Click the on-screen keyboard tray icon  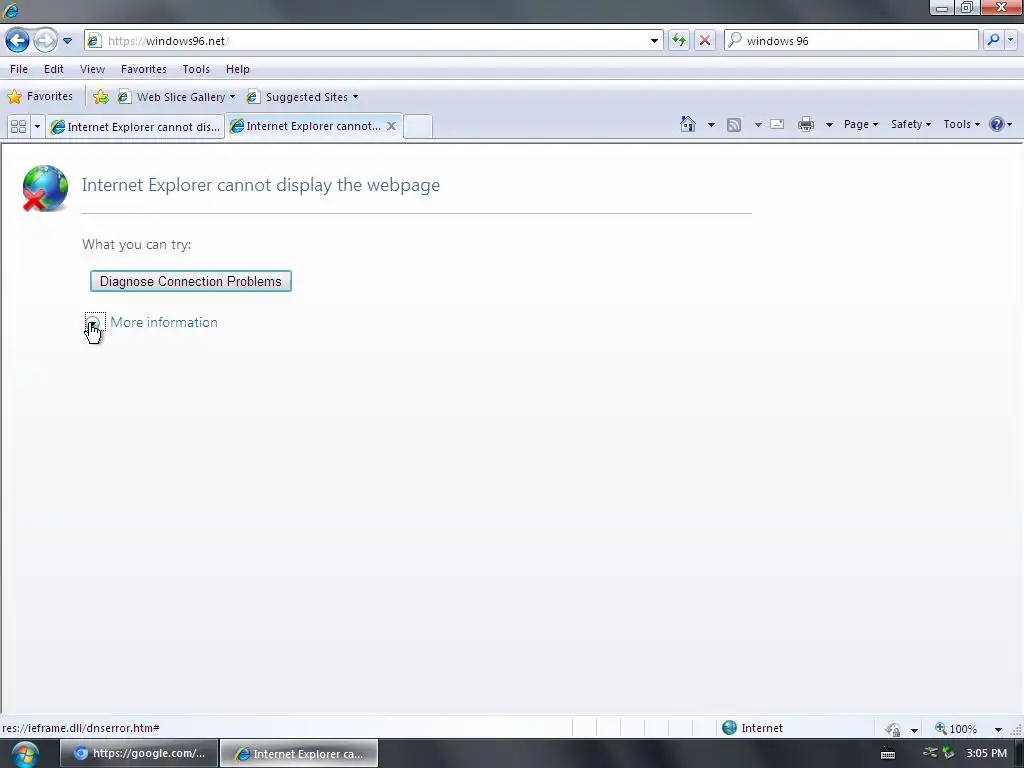(x=888, y=754)
